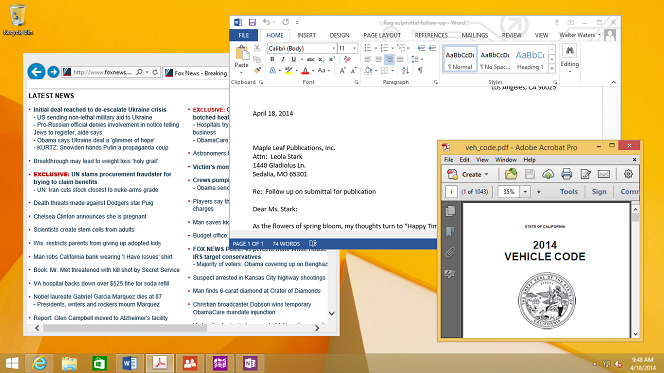Click the Multilevel List icon in Word
The image size is (664, 373).
click(401, 48)
